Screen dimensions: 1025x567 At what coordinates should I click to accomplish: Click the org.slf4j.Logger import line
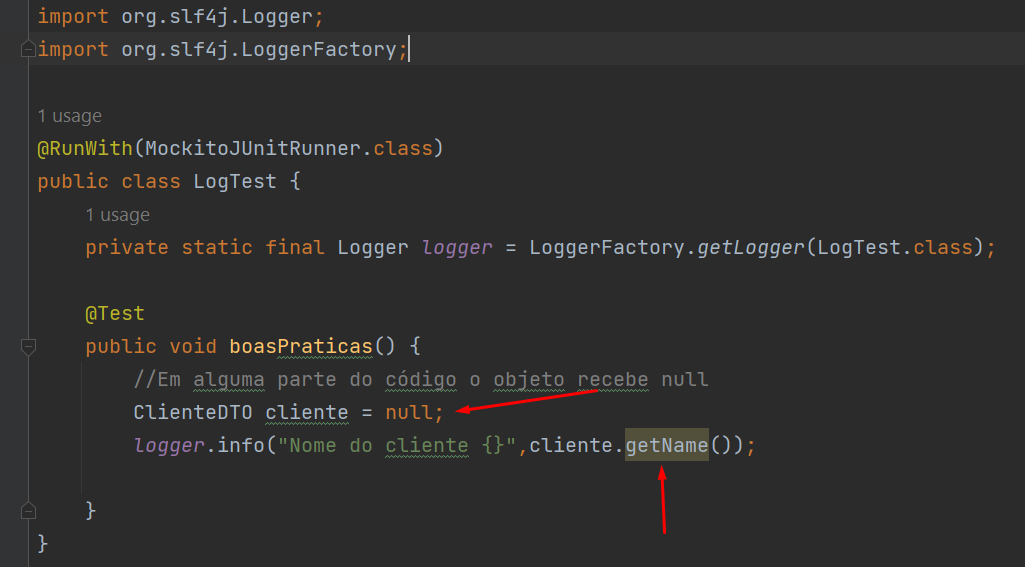point(180,16)
